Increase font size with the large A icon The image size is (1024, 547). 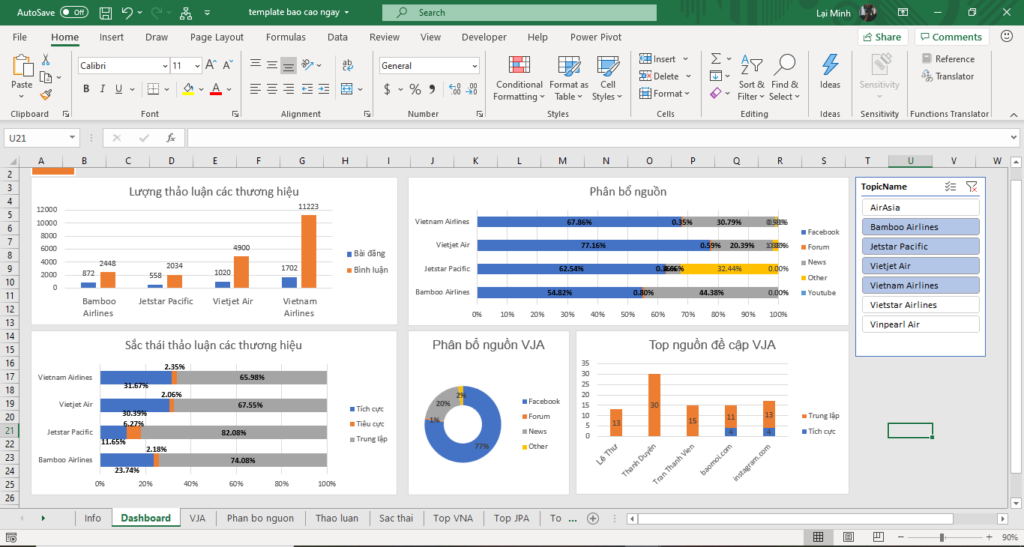(x=210, y=65)
